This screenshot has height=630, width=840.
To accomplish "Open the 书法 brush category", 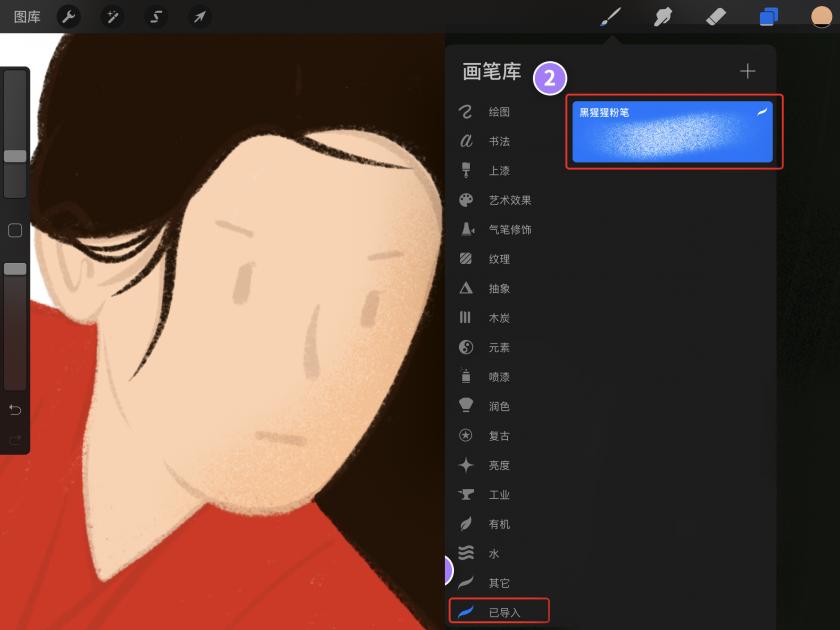I will coord(499,141).
